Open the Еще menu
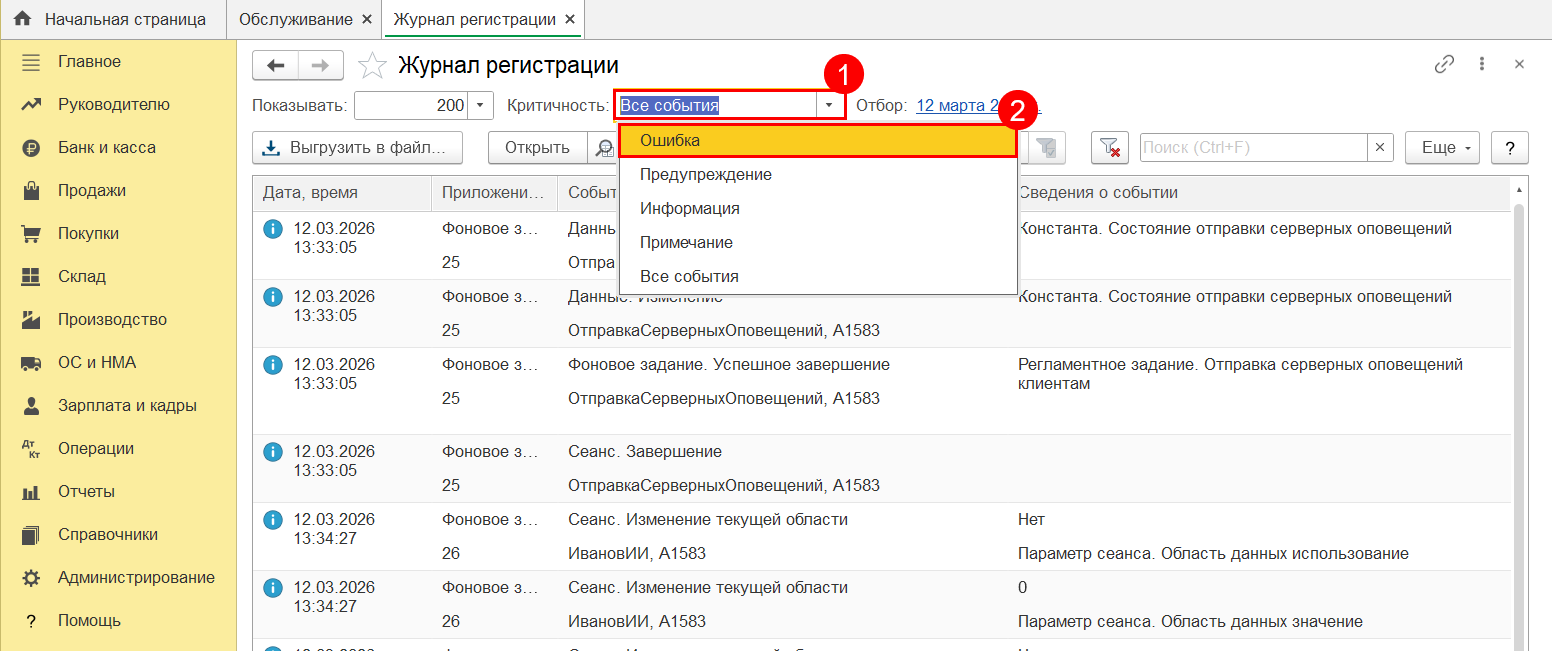The image size is (1552, 651). (1444, 148)
